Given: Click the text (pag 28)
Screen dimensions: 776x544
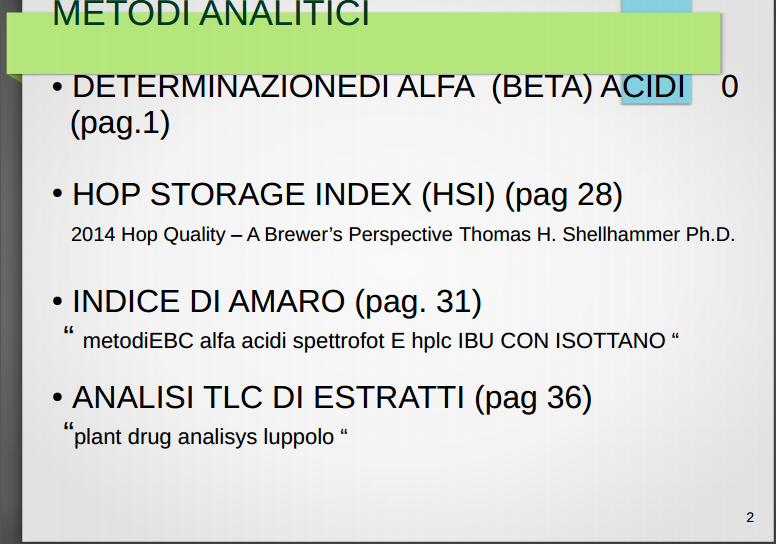Looking at the screenshot, I should [x=564, y=195].
